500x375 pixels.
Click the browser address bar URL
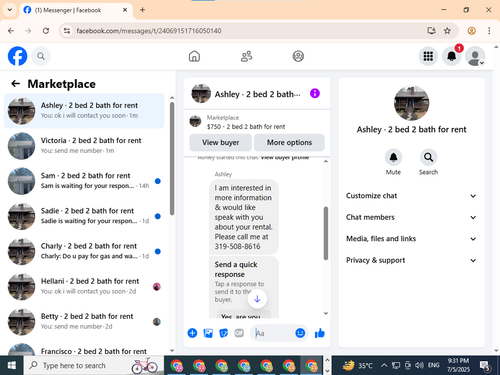tap(149, 31)
